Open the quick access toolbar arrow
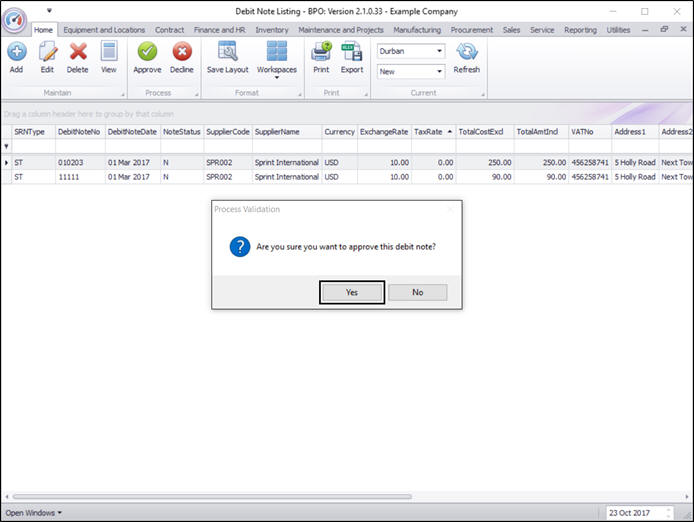694x522 pixels. [49, 10]
